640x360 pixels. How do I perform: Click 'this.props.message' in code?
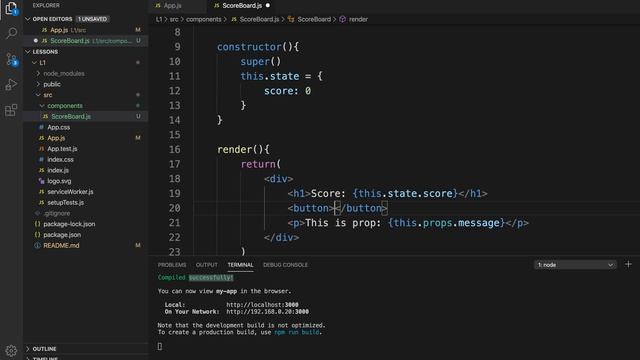point(447,223)
